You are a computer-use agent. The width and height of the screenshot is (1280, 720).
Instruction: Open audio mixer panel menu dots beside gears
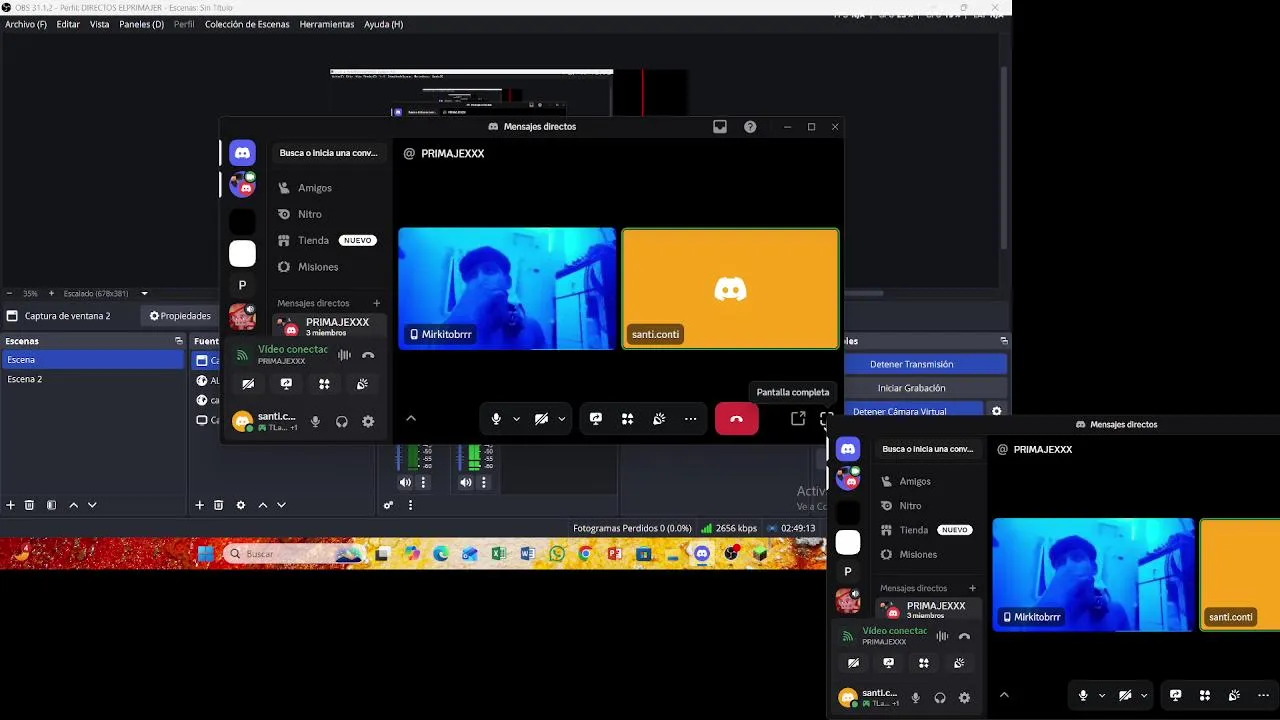pos(410,505)
